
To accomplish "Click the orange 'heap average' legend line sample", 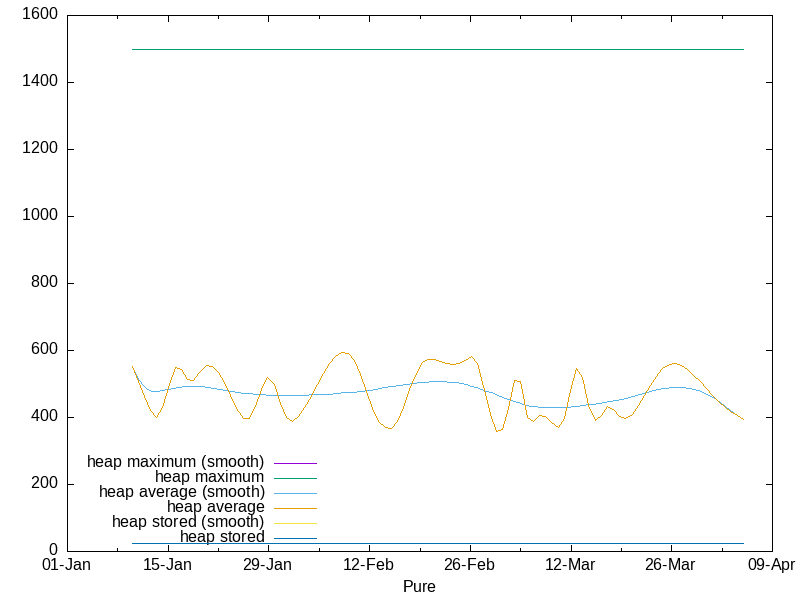I will pos(295,508).
